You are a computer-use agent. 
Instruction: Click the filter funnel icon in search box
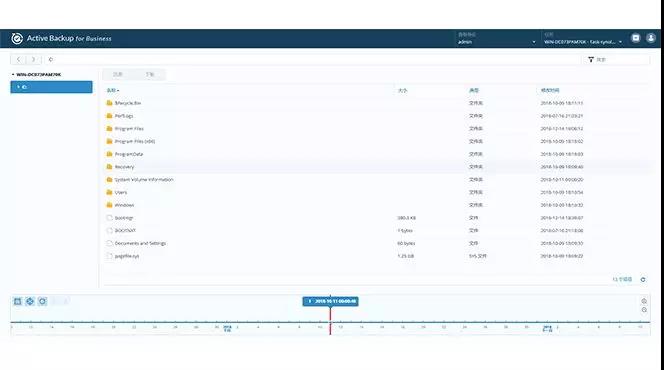pyautogui.click(x=591, y=60)
